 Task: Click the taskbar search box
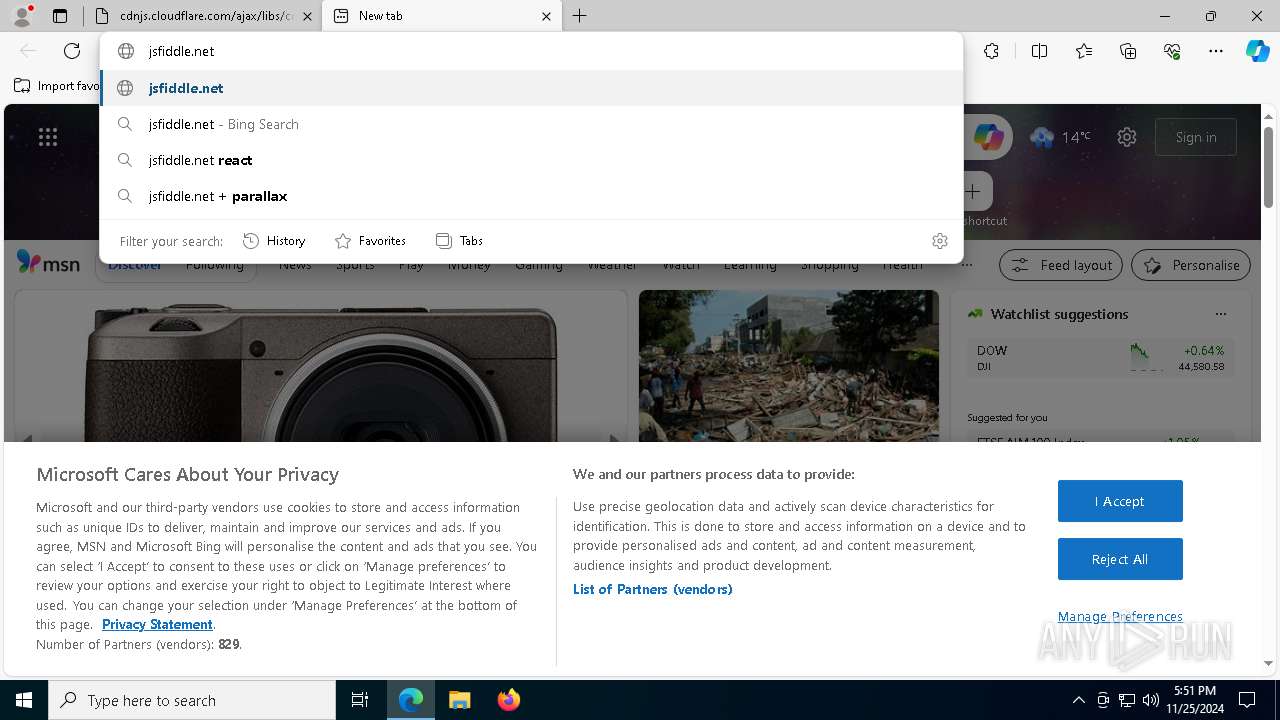(x=192, y=700)
